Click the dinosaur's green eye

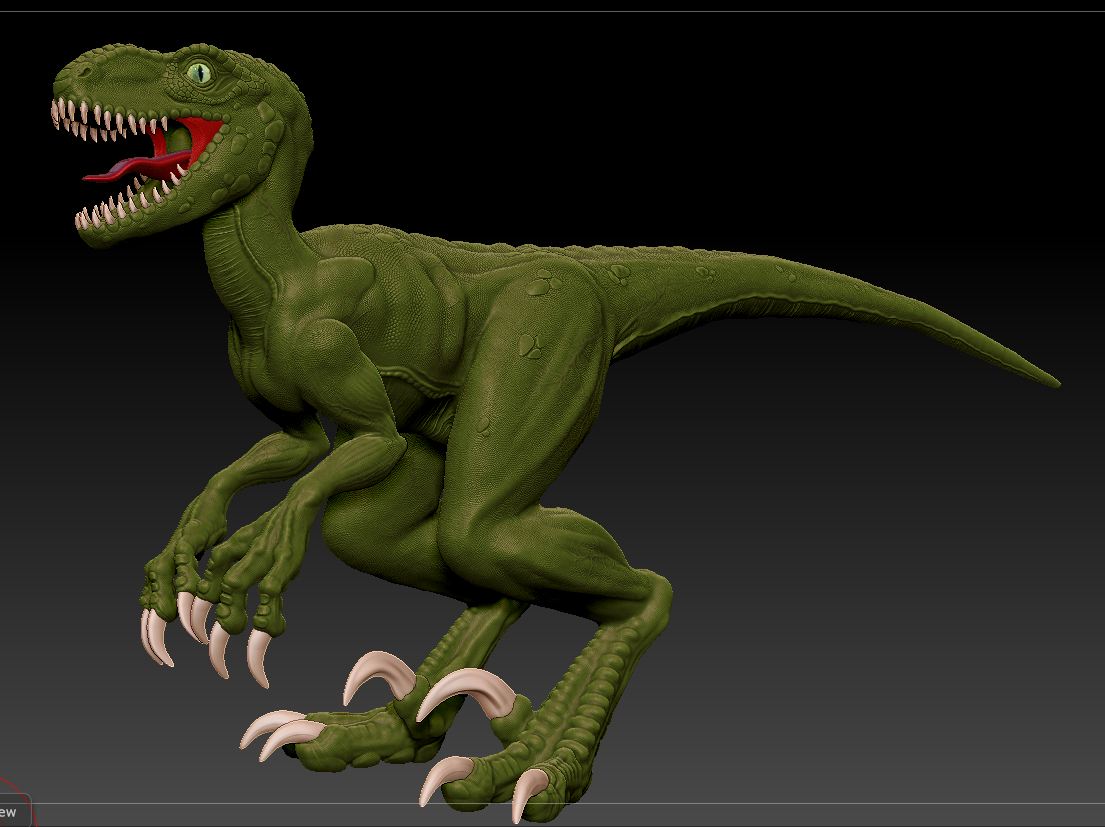(201, 71)
